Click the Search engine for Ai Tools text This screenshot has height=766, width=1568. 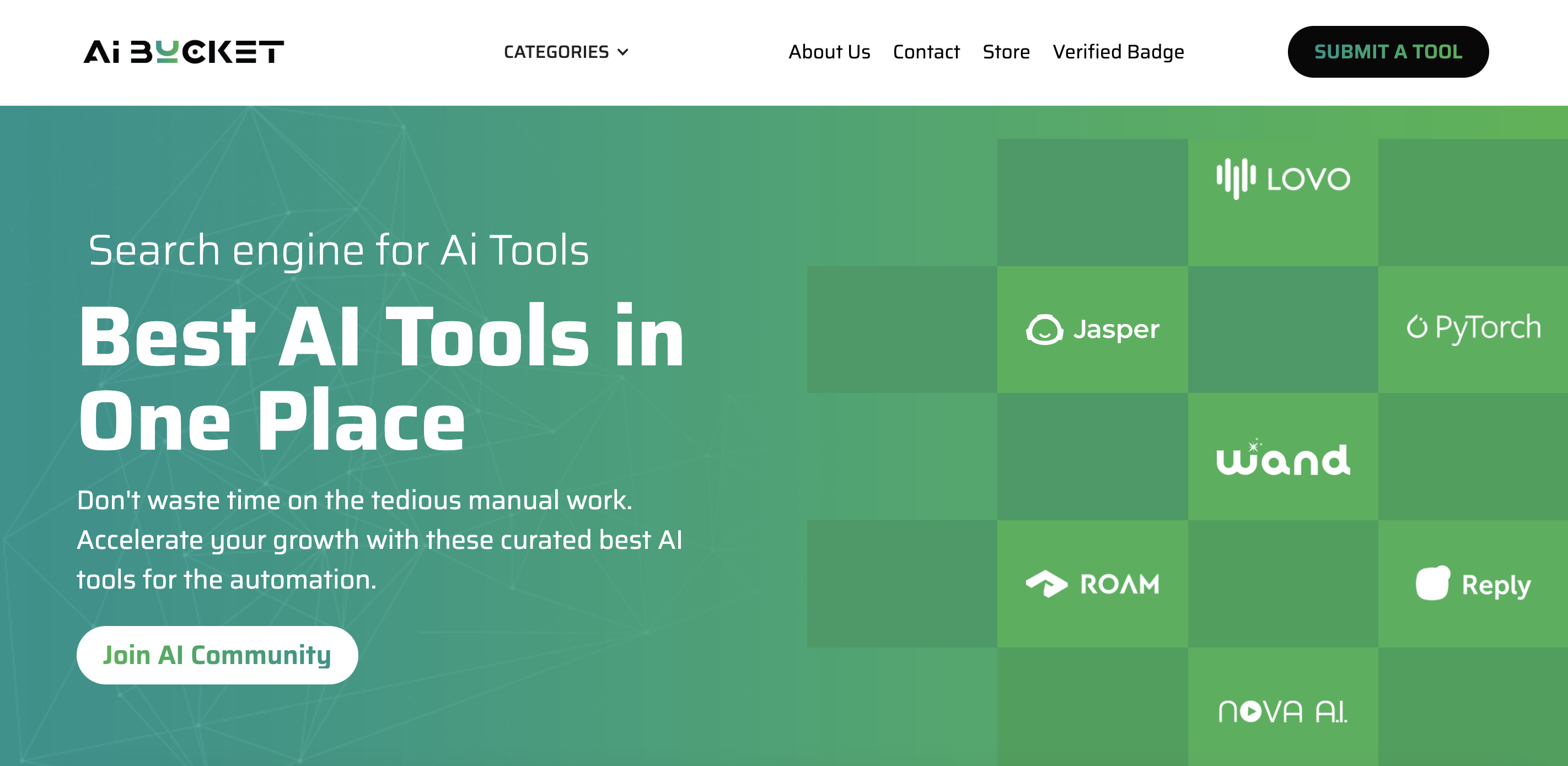[x=339, y=250]
